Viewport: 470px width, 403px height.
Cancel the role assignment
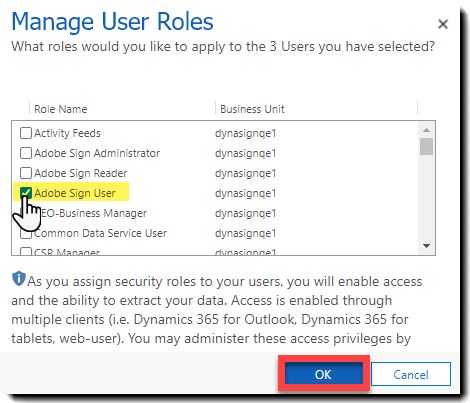pos(411,374)
